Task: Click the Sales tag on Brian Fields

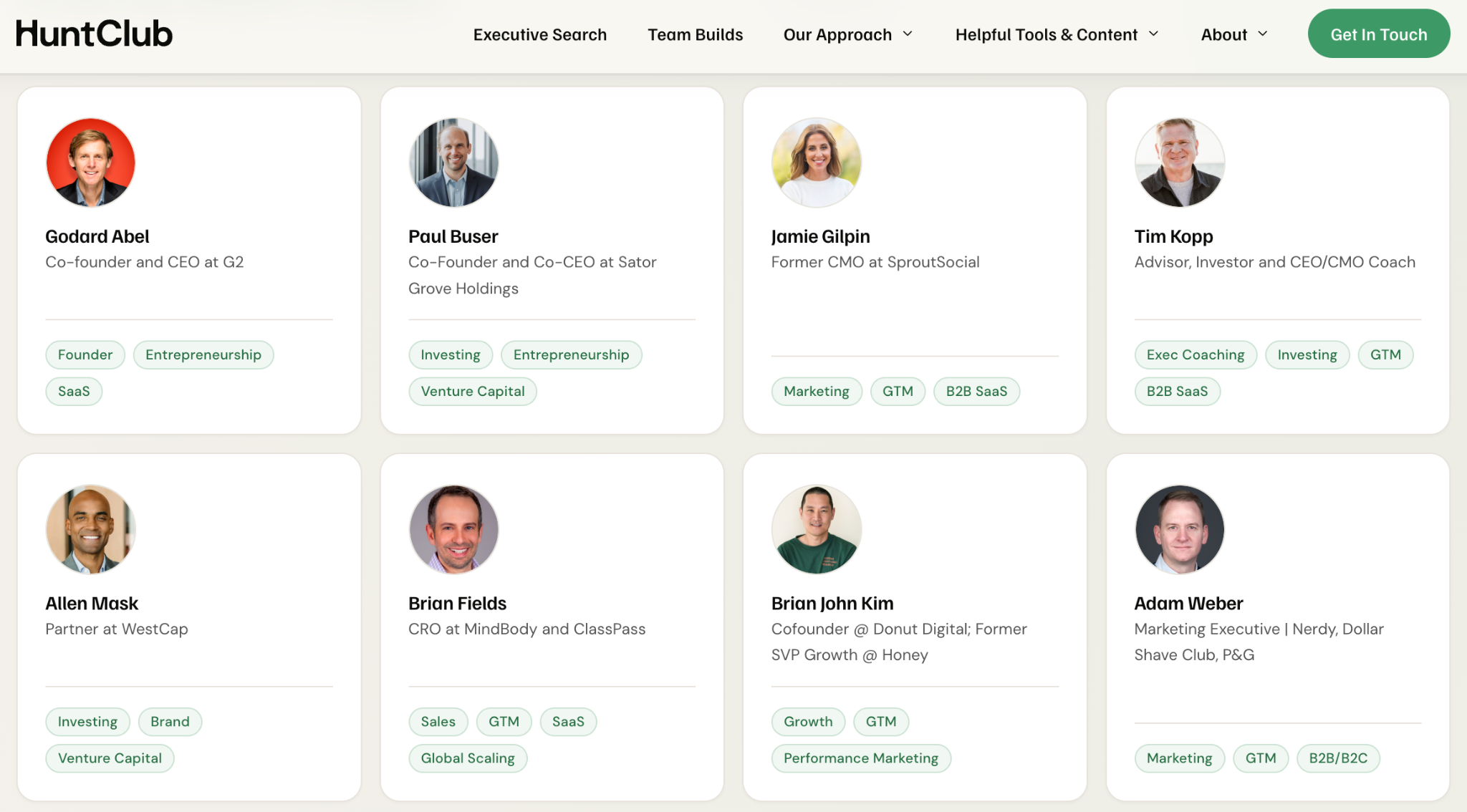Action: tap(438, 721)
